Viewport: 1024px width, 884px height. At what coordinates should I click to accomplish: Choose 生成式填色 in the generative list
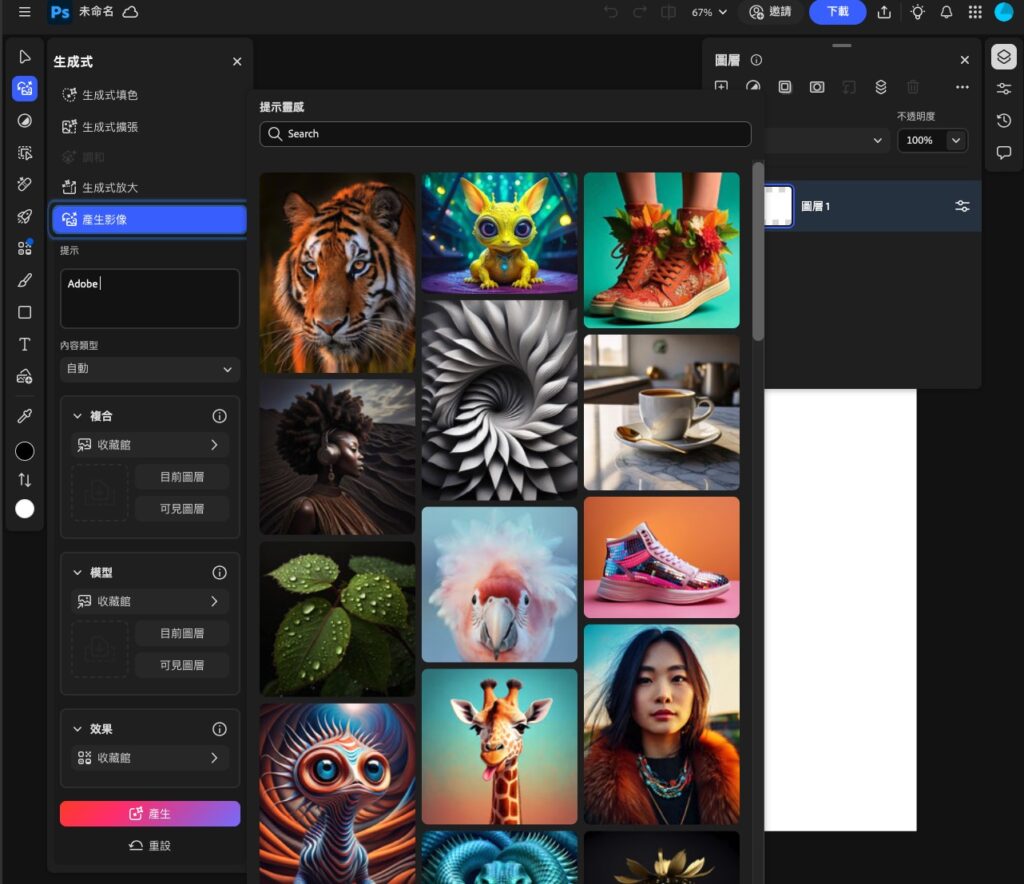point(110,95)
